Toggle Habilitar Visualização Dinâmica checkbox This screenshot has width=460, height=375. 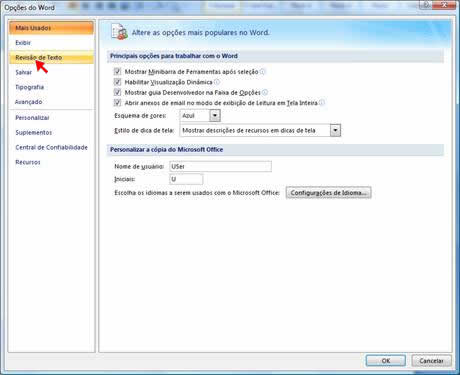tap(117, 82)
